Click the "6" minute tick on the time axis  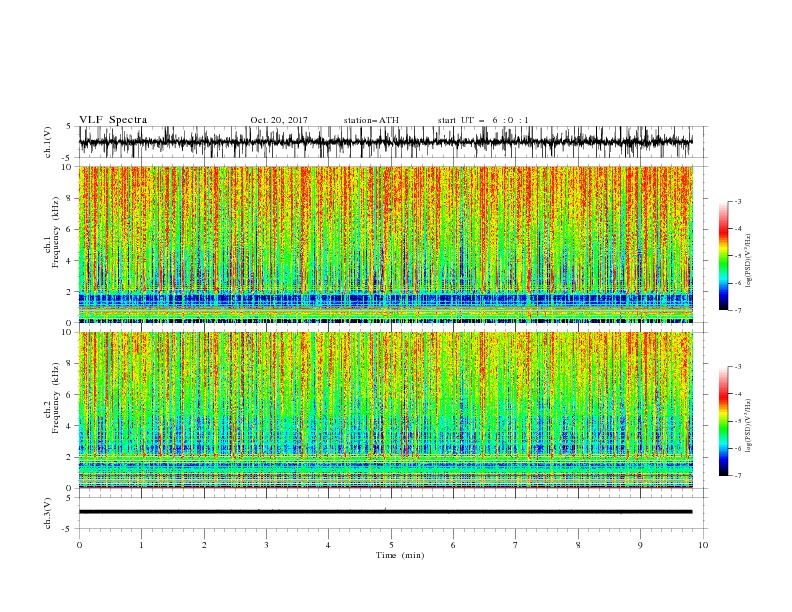[453, 545]
